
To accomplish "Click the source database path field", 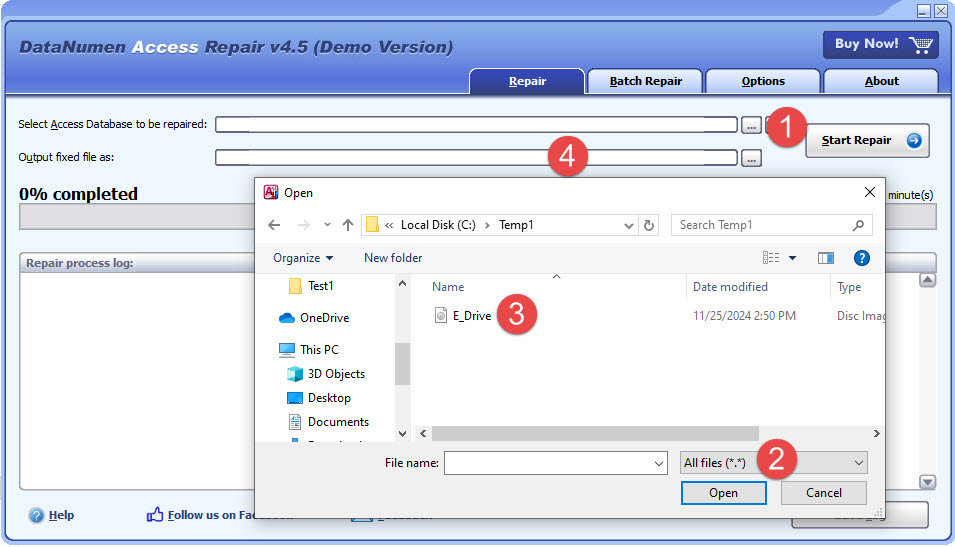I will tap(476, 125).
